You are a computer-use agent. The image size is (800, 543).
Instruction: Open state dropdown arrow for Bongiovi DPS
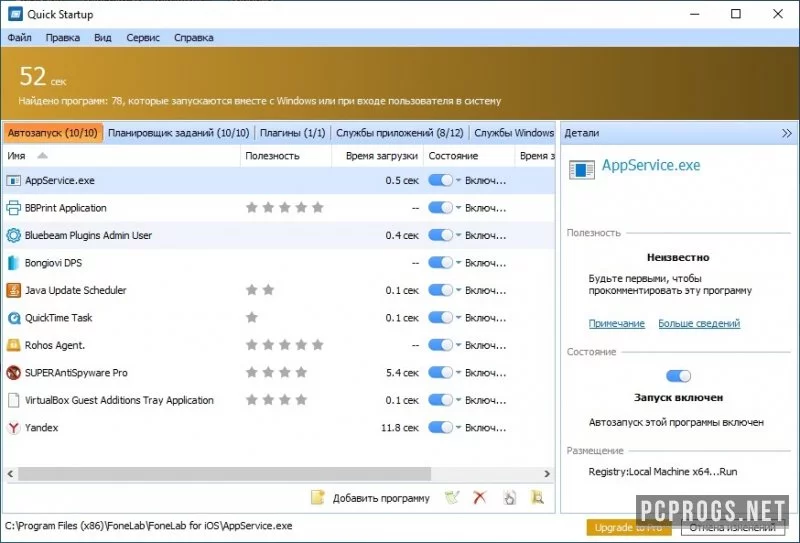pos(458,263)
